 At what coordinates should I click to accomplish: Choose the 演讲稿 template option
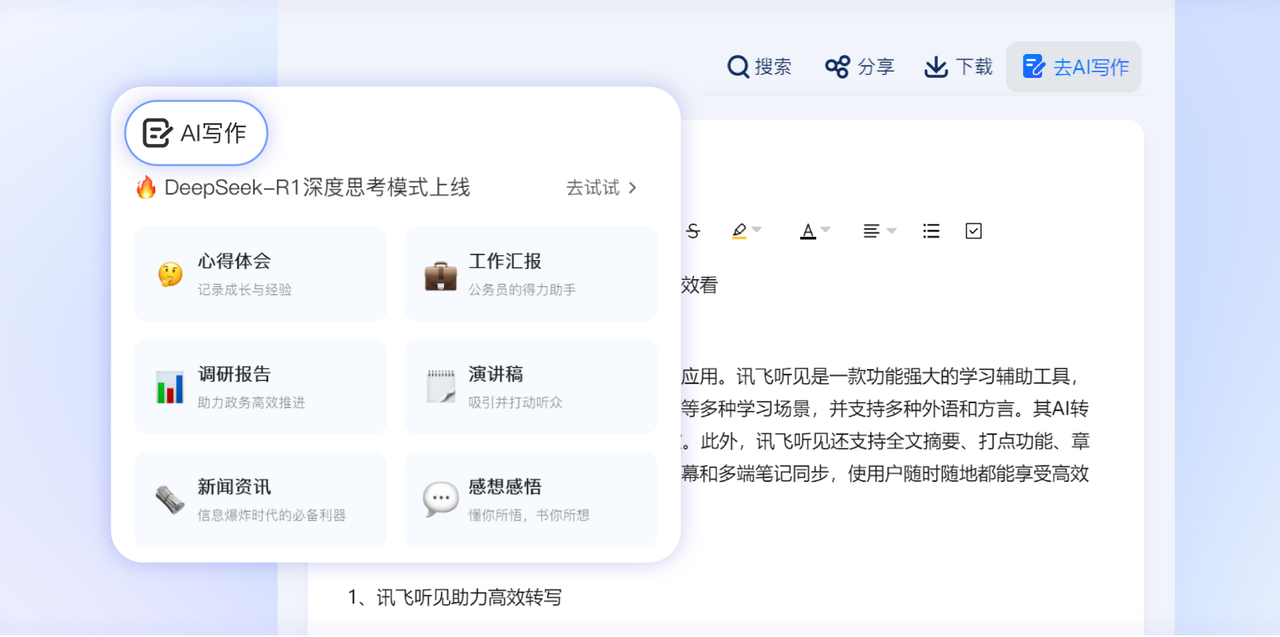click(x=530, y=387)
